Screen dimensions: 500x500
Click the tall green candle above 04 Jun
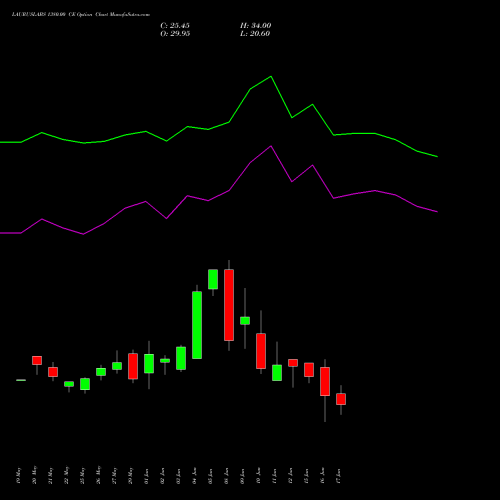click(x=197, y=325)
